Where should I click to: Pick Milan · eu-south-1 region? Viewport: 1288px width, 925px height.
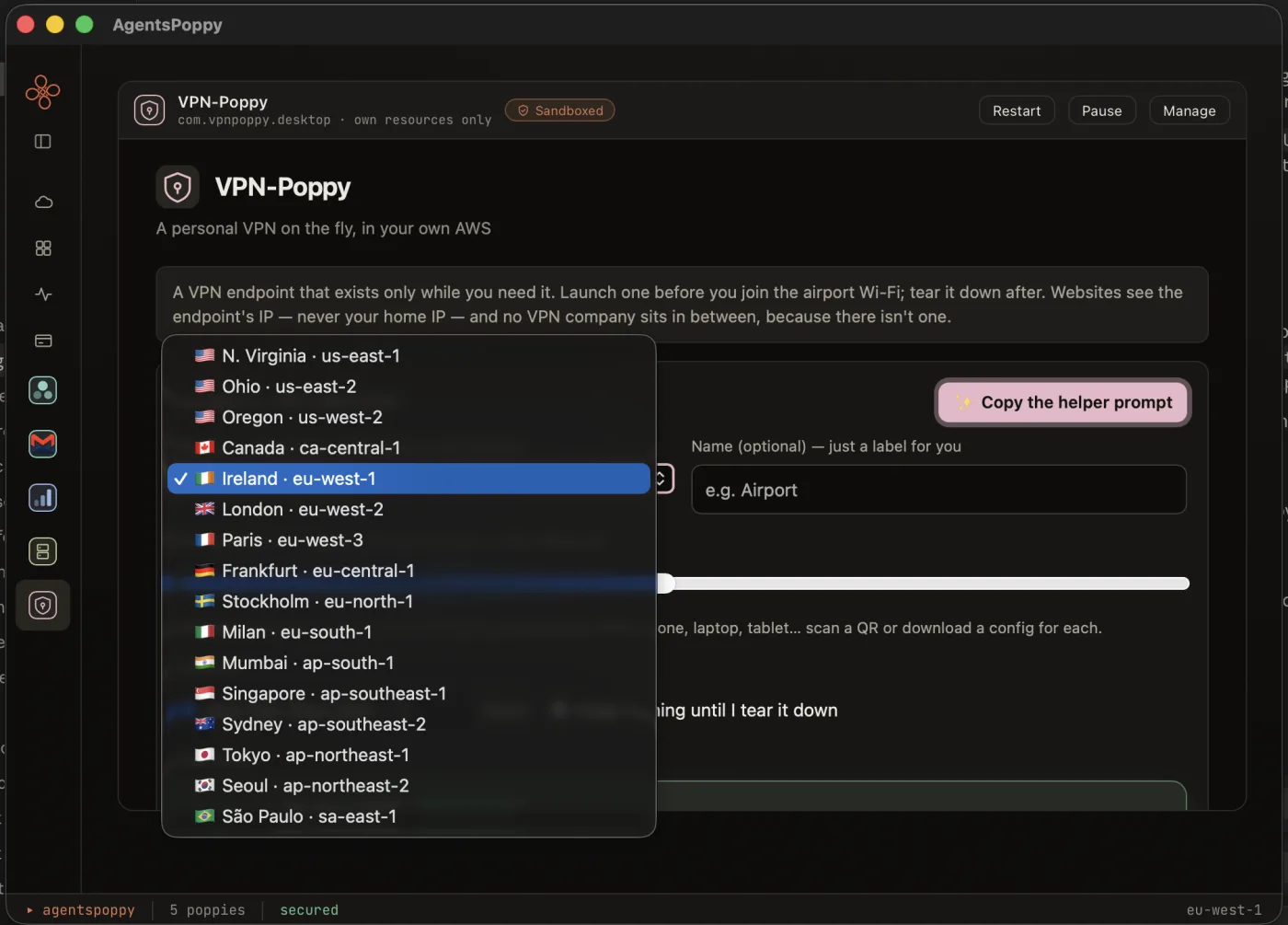click(408, 632)
